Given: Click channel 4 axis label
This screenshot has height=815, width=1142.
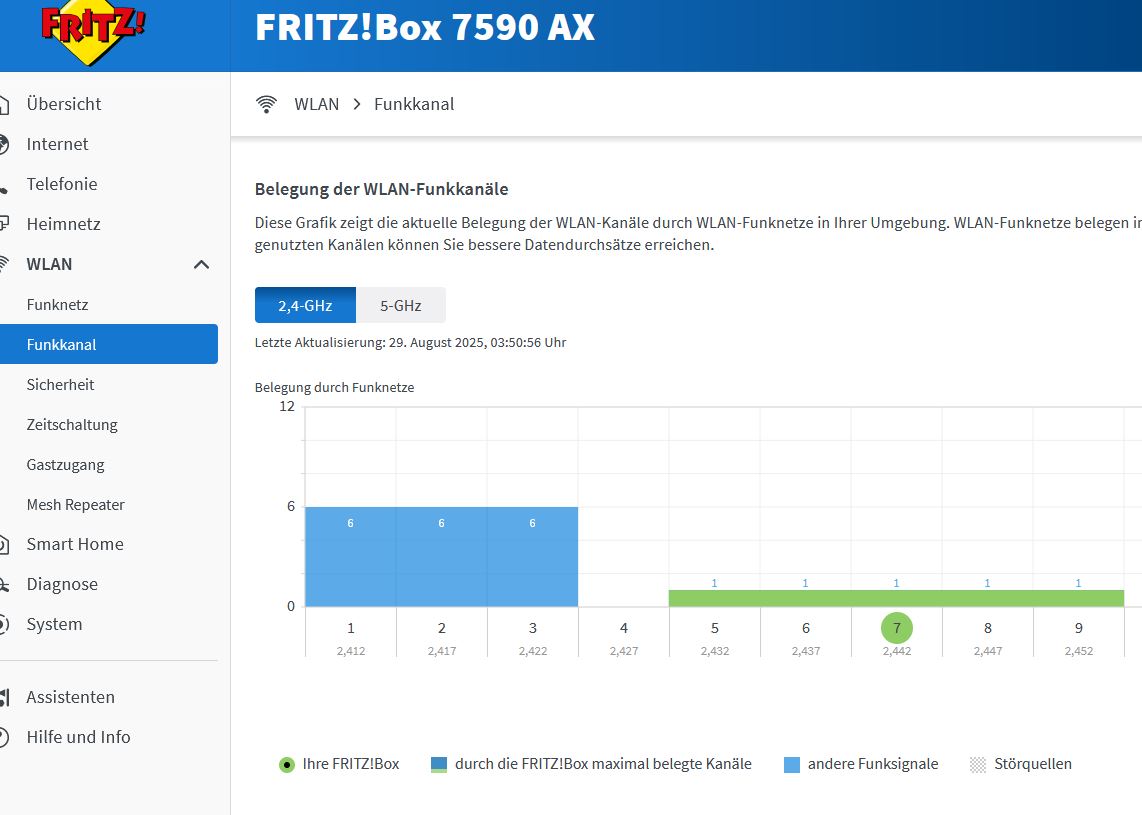Looking at the screenshot, I should click(x=623, y=628).
